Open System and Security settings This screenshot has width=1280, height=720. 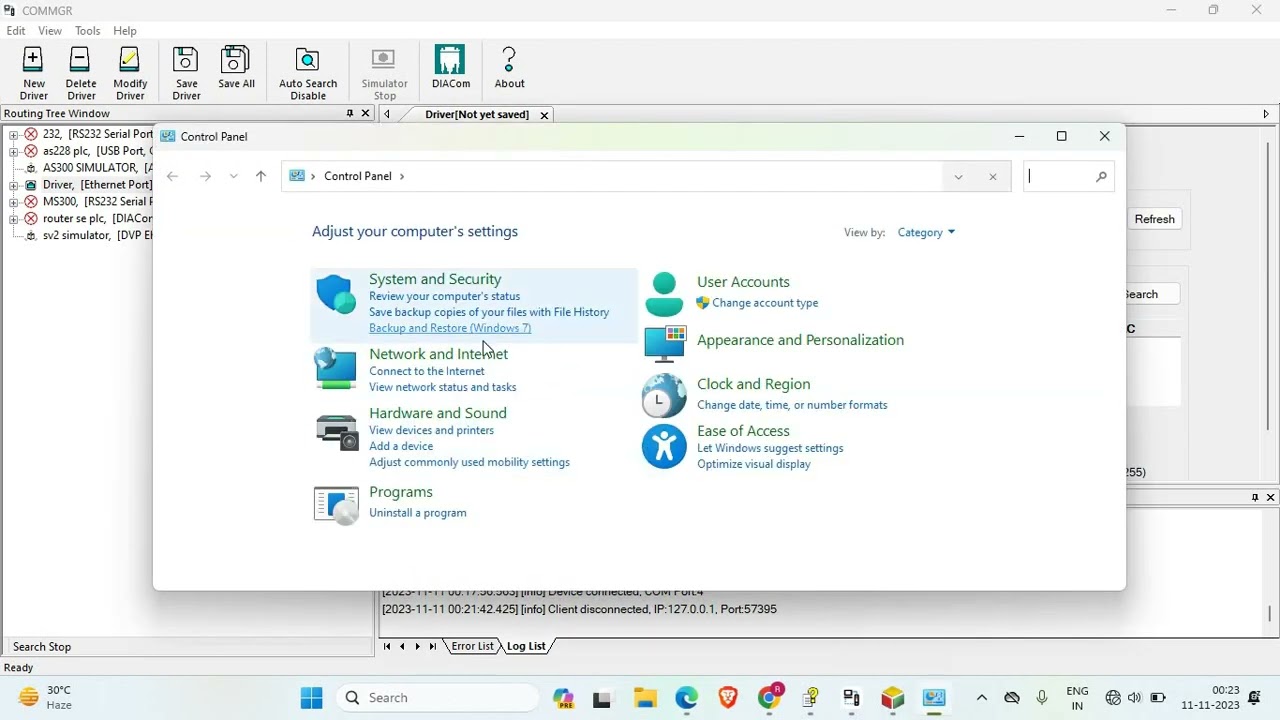coord(435,279)
